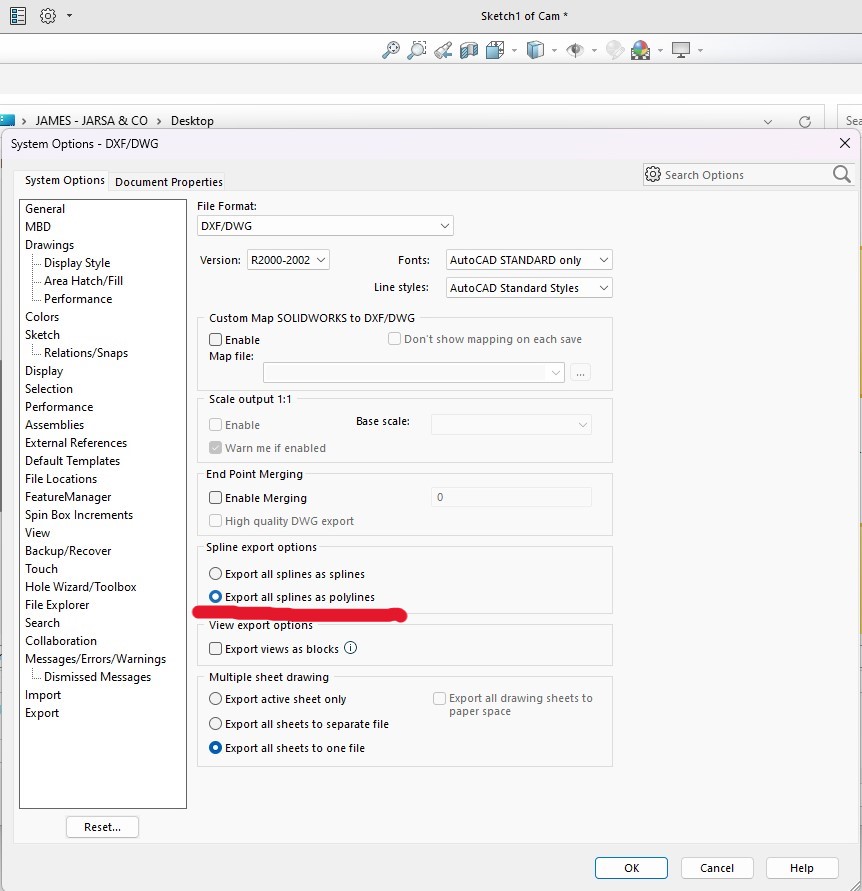Expand the Apply Scene dropdown arrow
The height and width of the screenshot is (891, 862).
pos(660,51)
